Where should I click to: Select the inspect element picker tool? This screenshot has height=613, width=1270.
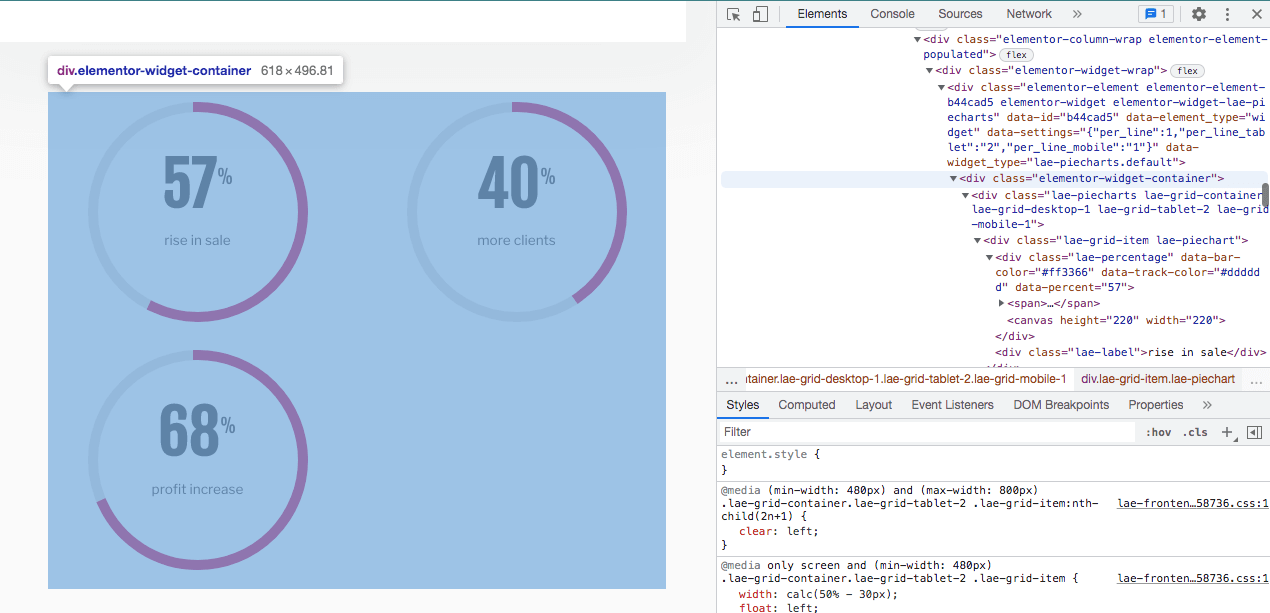pyautogui.click(x=732, y=14)
